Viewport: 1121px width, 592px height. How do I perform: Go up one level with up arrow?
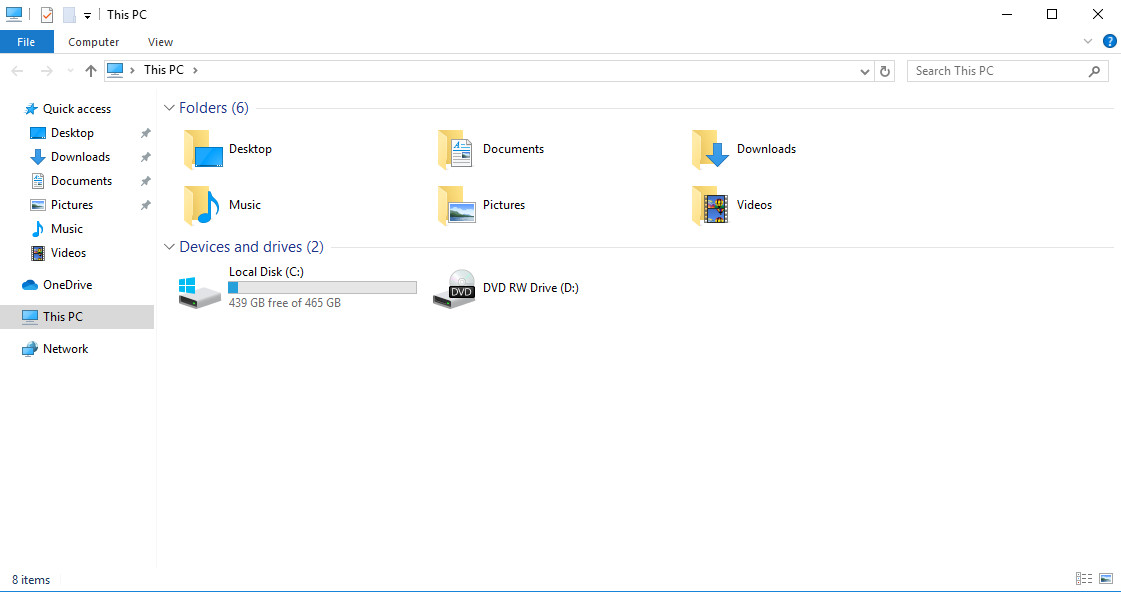[x=91, y=71]
